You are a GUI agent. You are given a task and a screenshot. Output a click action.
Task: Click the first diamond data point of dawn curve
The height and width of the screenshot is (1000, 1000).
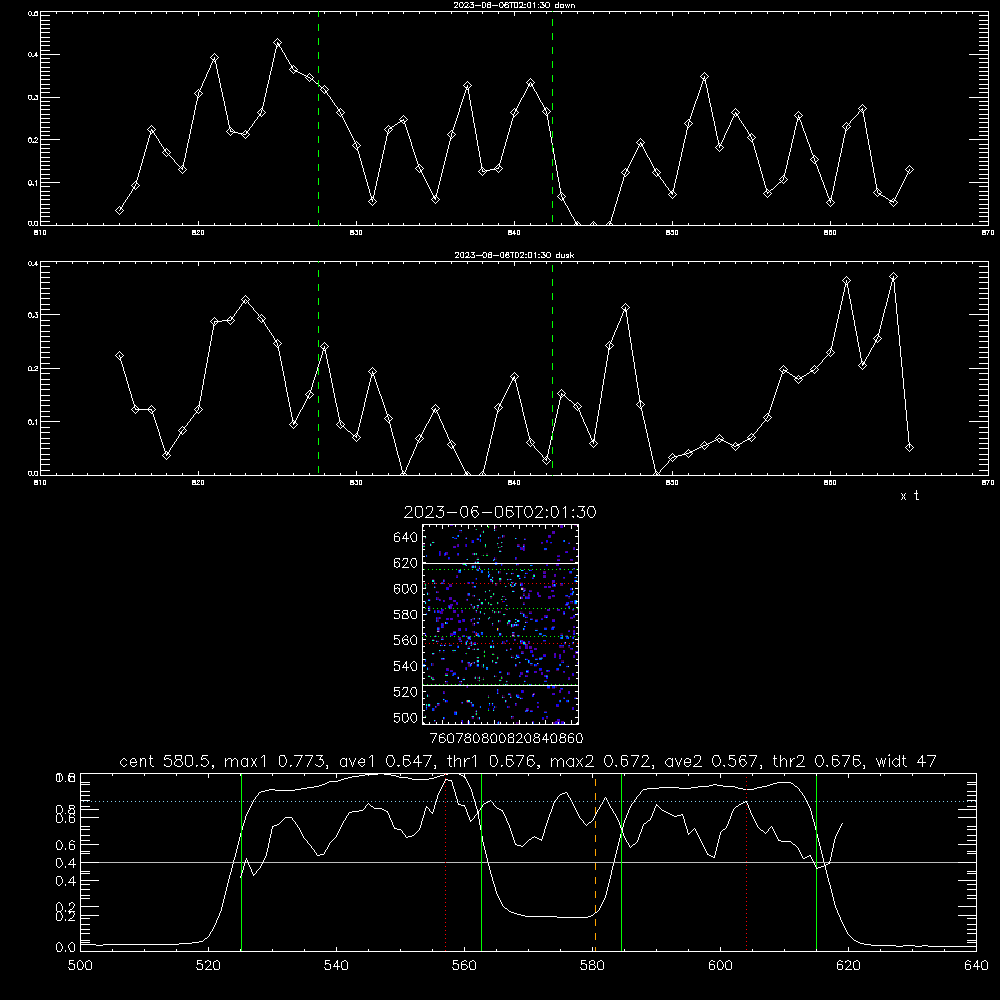pyautogui.click(x=119, y=210)
